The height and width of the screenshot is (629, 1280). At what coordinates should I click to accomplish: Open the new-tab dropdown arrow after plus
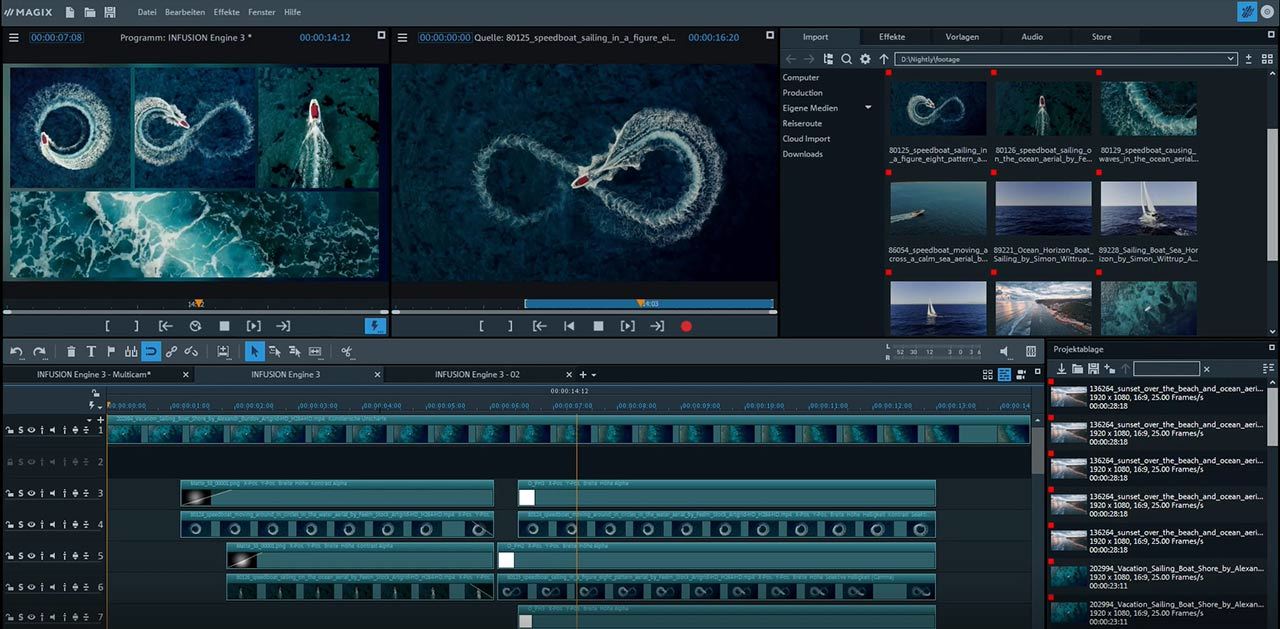(x=594, y=375)
